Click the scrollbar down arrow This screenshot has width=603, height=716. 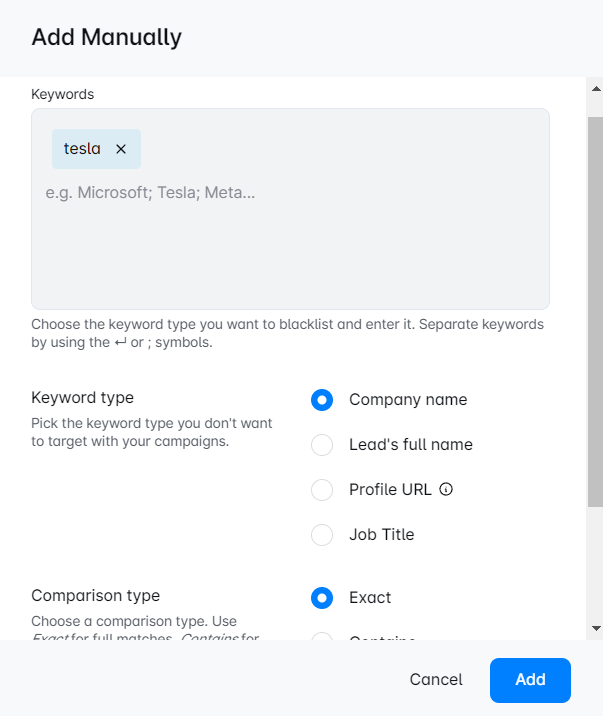(x=595, y=627)
